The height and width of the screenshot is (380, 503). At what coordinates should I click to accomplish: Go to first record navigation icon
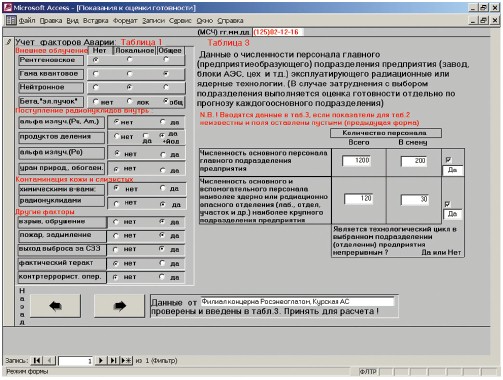(x=37, y=360)
